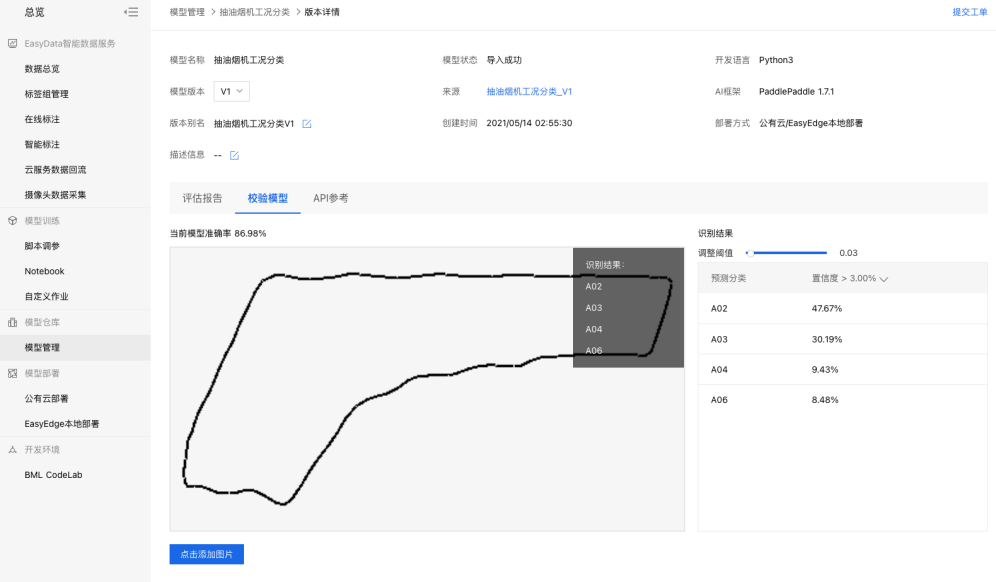Click the A04 9.43% result row

842,369
